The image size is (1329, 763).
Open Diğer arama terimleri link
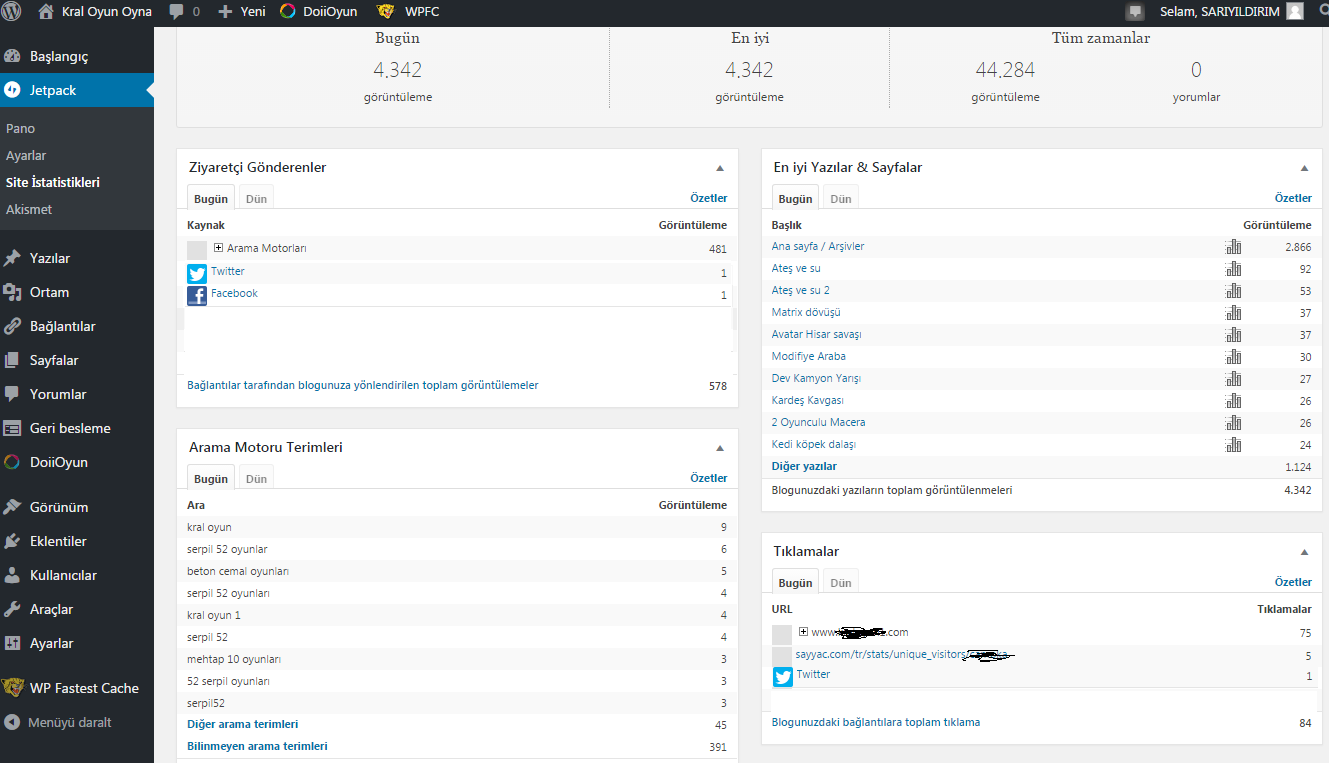pos(242,724)
